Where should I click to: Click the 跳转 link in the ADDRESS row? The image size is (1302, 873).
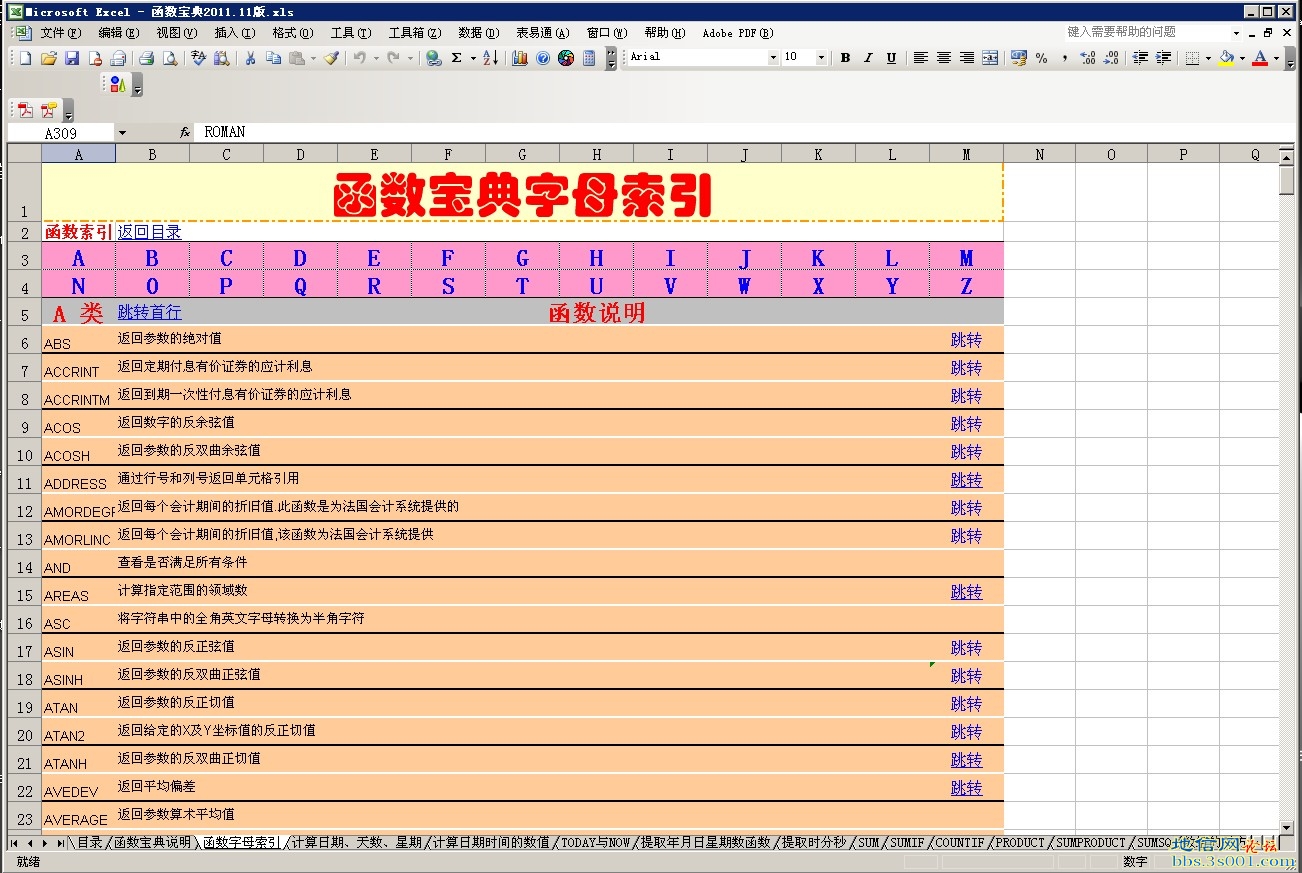click(966, 480)
